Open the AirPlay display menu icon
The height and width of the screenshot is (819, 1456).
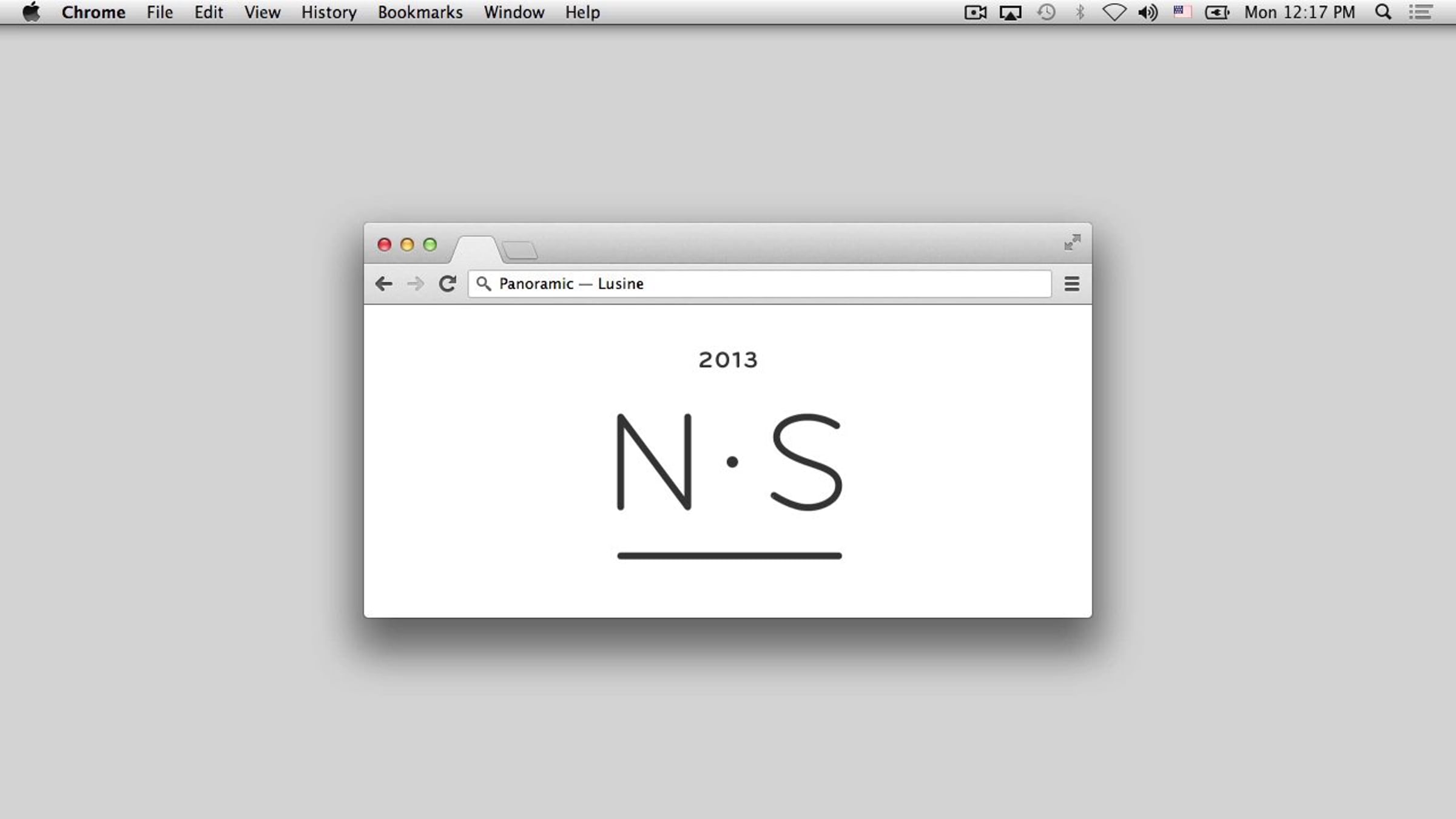(1010, 12)
